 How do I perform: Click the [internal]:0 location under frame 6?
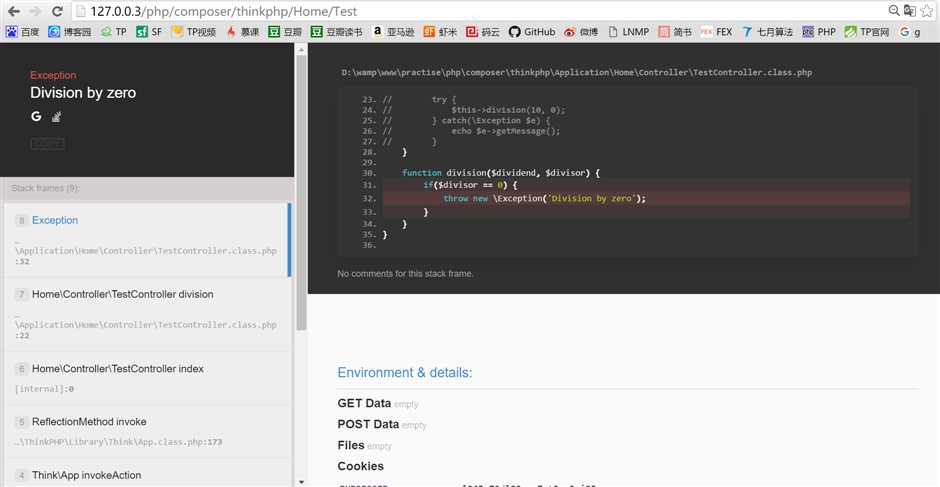point(44,389)
